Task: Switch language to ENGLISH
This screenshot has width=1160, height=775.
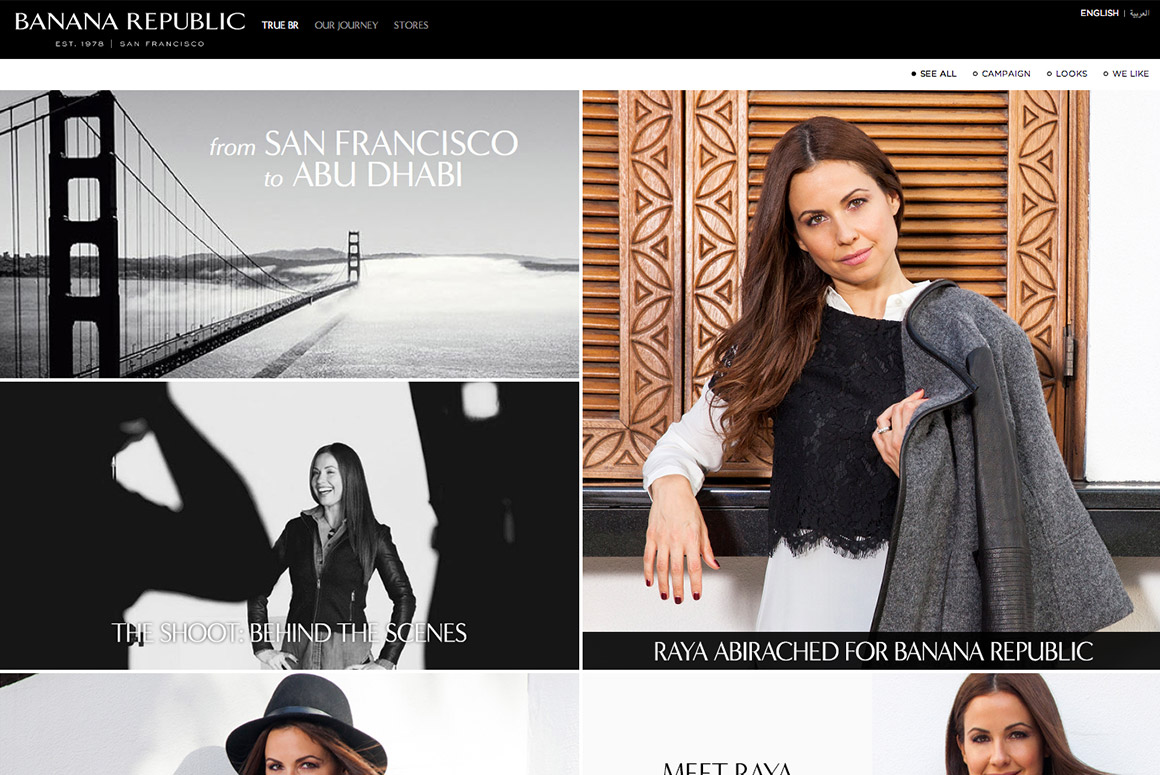Action: tap(1099, 13)
